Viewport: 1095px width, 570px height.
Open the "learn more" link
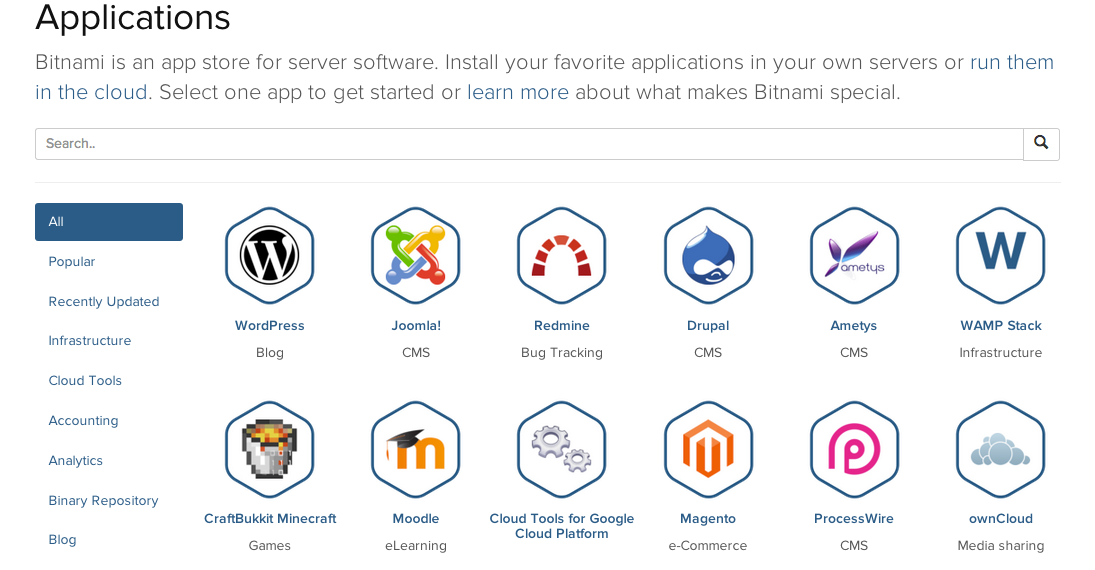(x=517, y=92)
